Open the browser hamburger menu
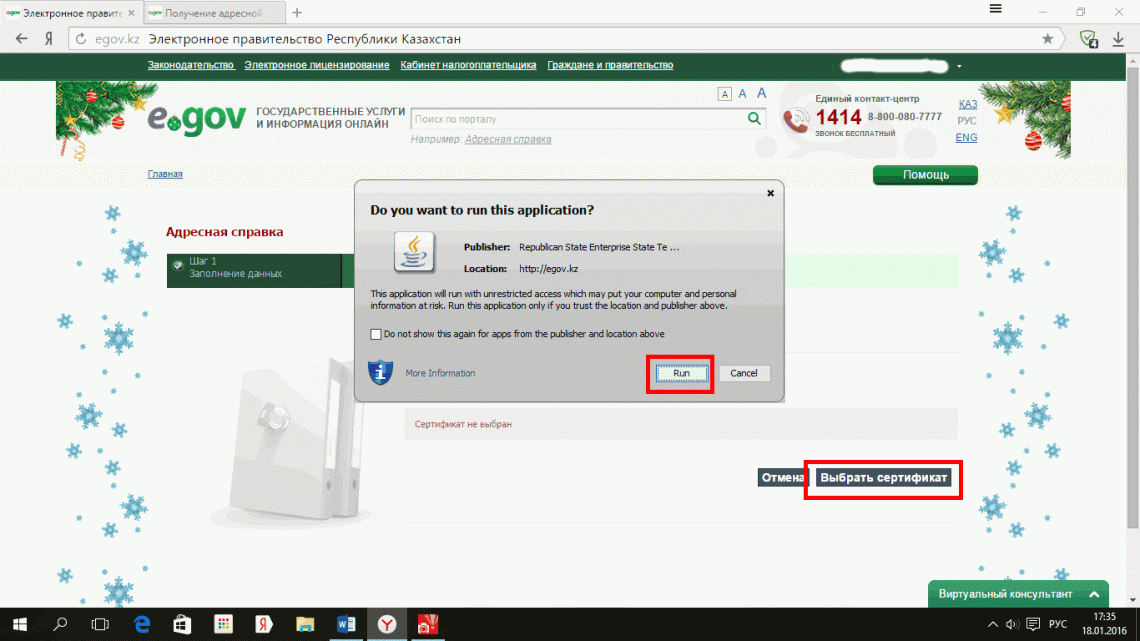The image size is (1140, 641). tap(995, 9)
